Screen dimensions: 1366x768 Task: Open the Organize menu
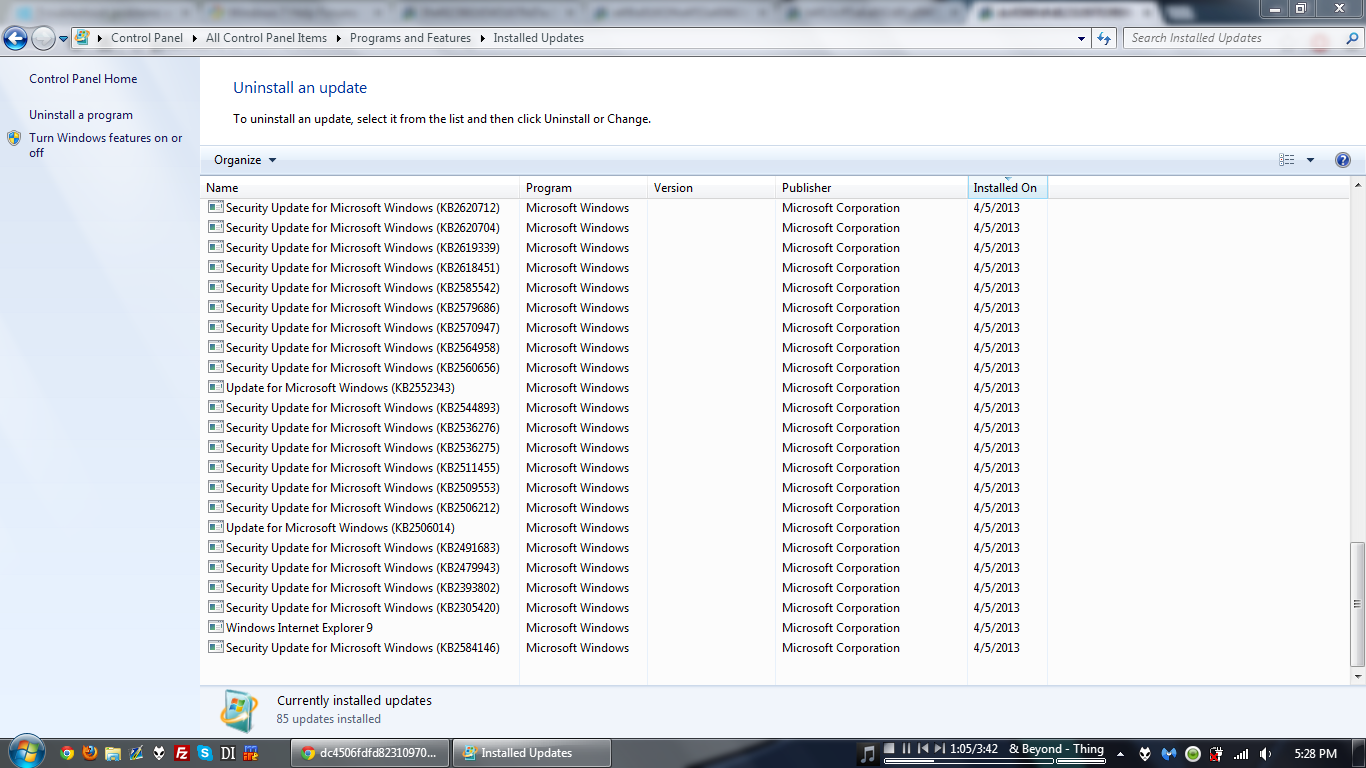(245, 160)
